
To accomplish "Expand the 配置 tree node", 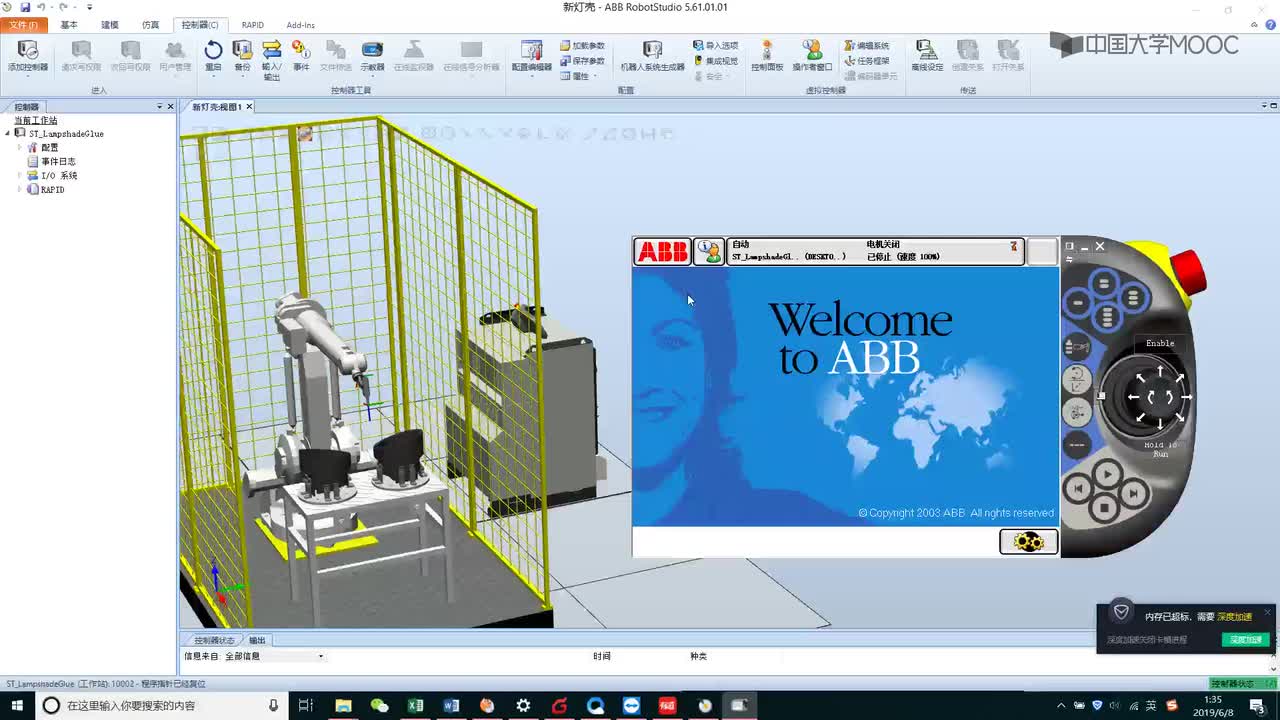I will (x=19, y=147).
